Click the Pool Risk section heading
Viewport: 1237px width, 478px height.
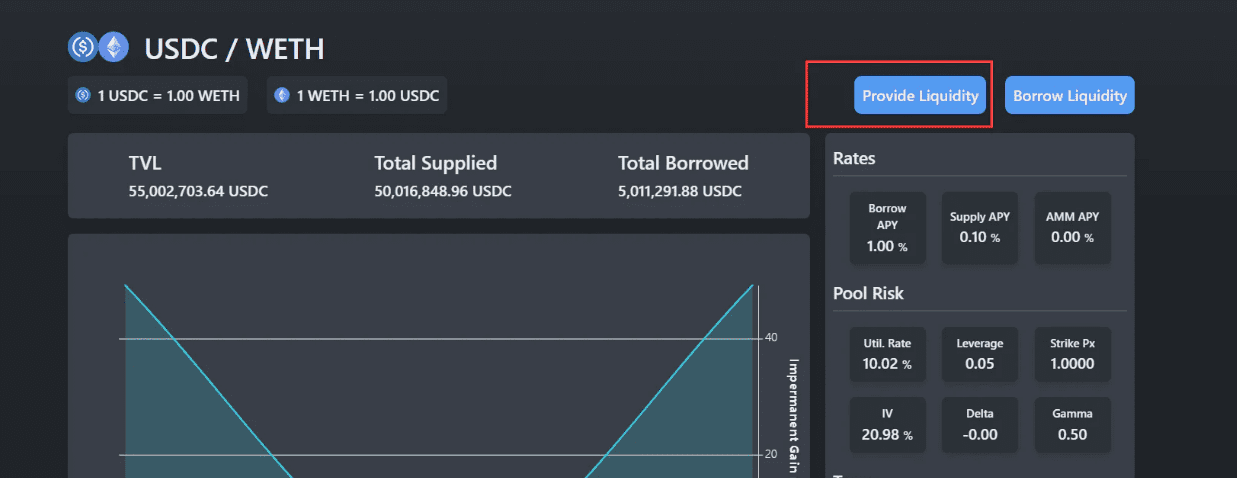click(868, 293)
